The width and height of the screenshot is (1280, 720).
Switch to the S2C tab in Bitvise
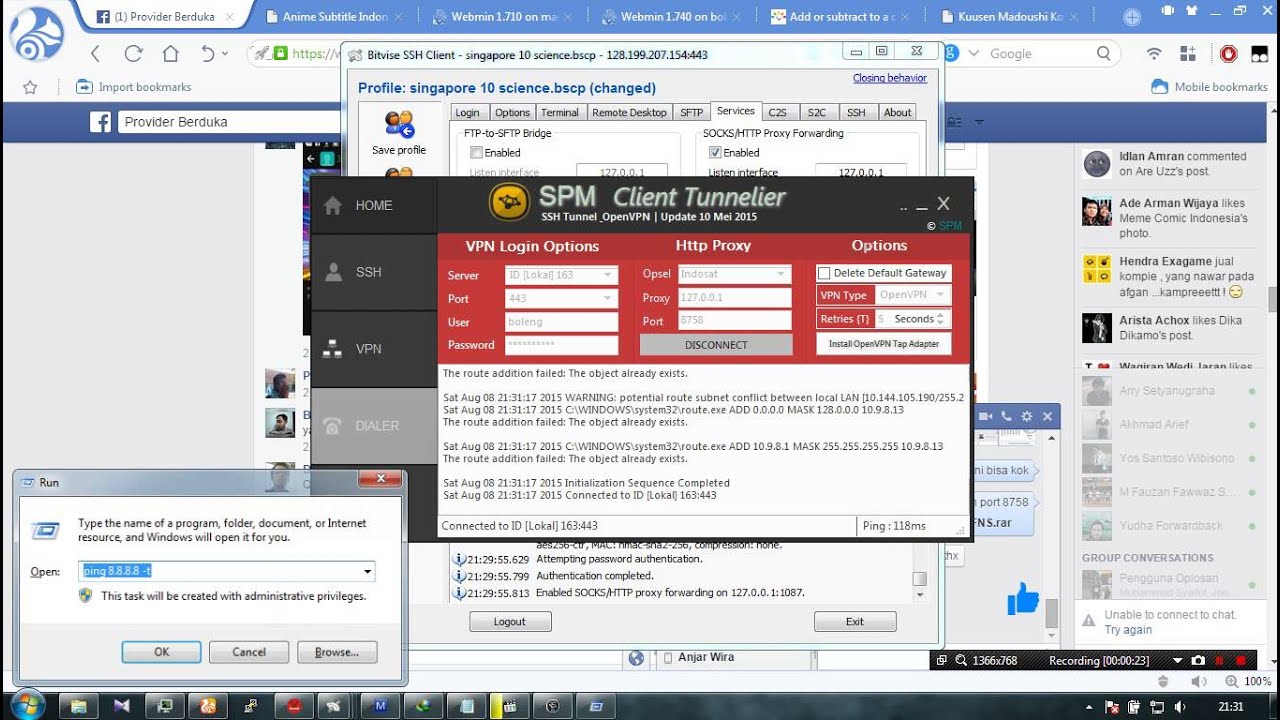(x=816, y=113)
